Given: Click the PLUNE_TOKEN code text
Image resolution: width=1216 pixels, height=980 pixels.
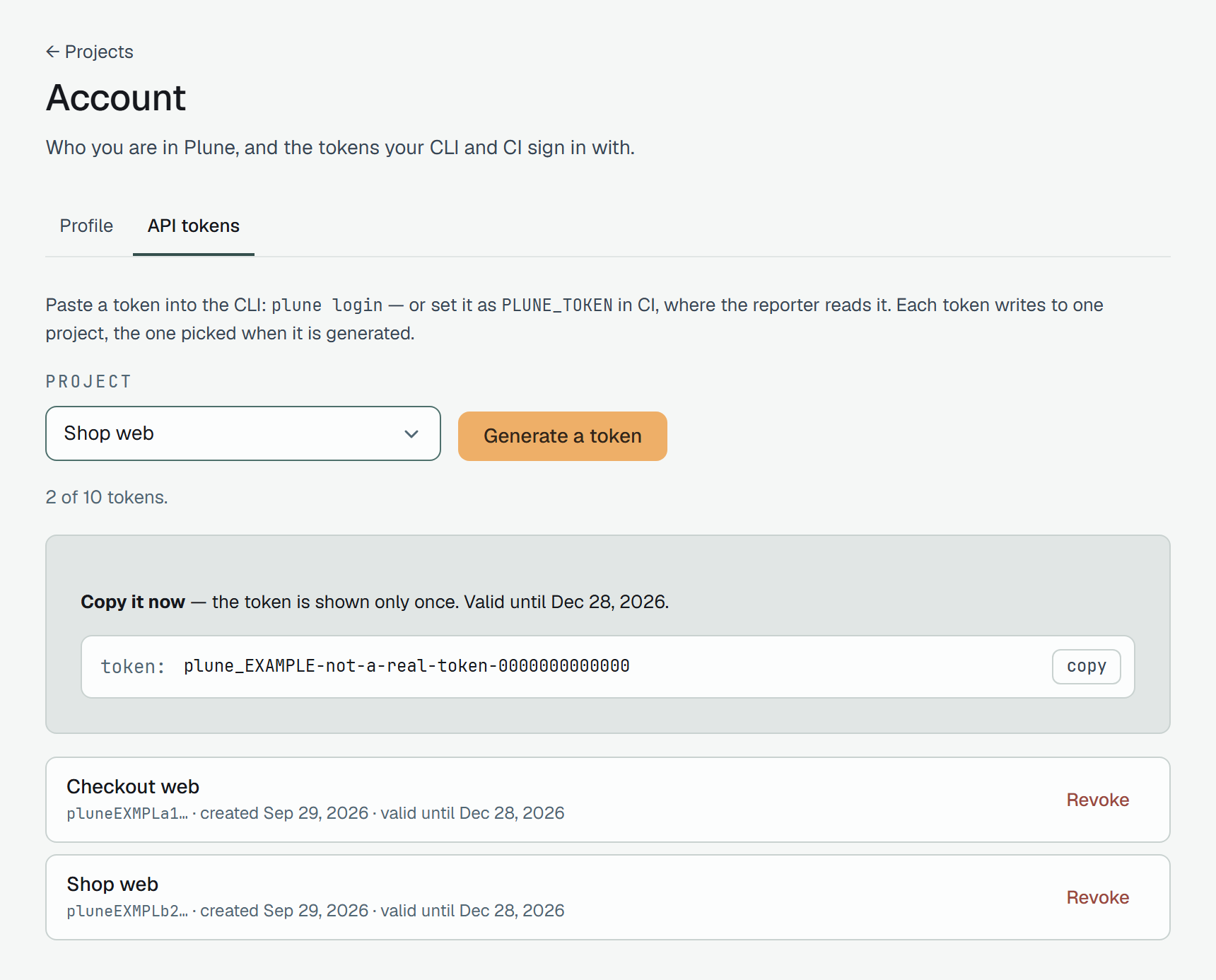Looking at the screenshot, I should (557, 305).
